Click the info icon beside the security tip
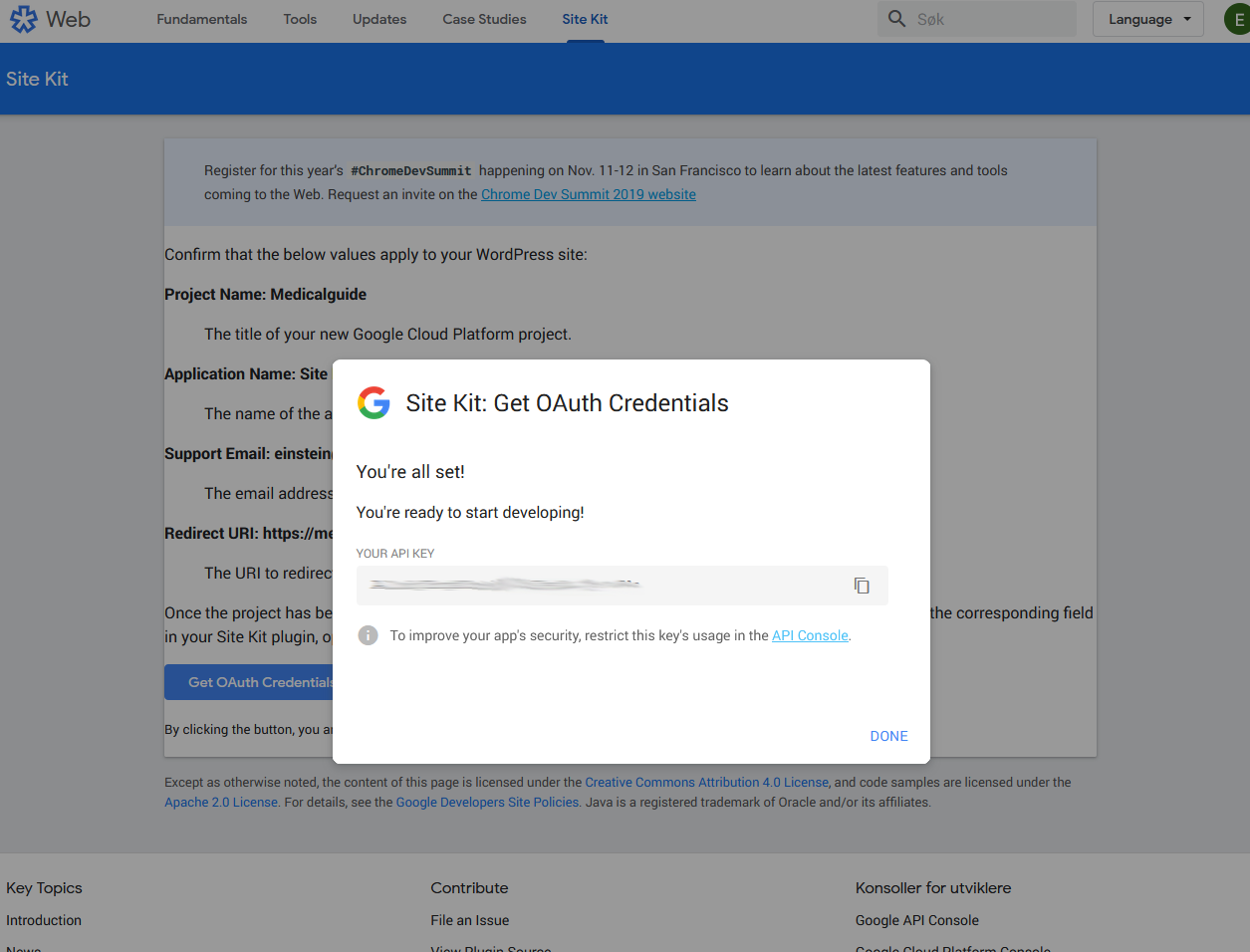Image resolution: width=1250 pixels, height=952 pixels. tap(368, 635)
